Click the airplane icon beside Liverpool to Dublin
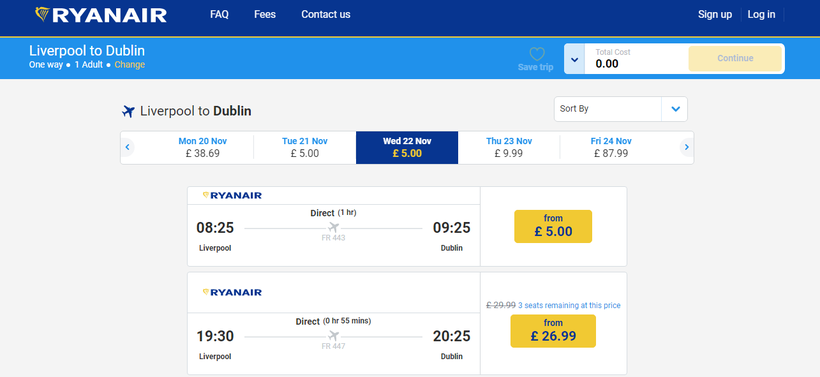 click(x=128, y=111)
